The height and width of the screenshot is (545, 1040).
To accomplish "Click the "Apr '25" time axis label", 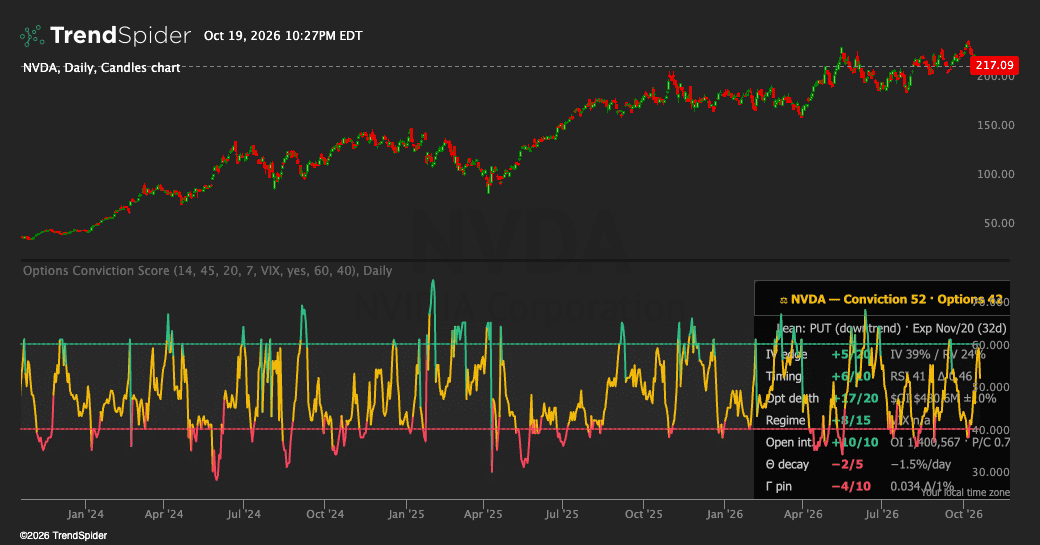I will point(483,514).
